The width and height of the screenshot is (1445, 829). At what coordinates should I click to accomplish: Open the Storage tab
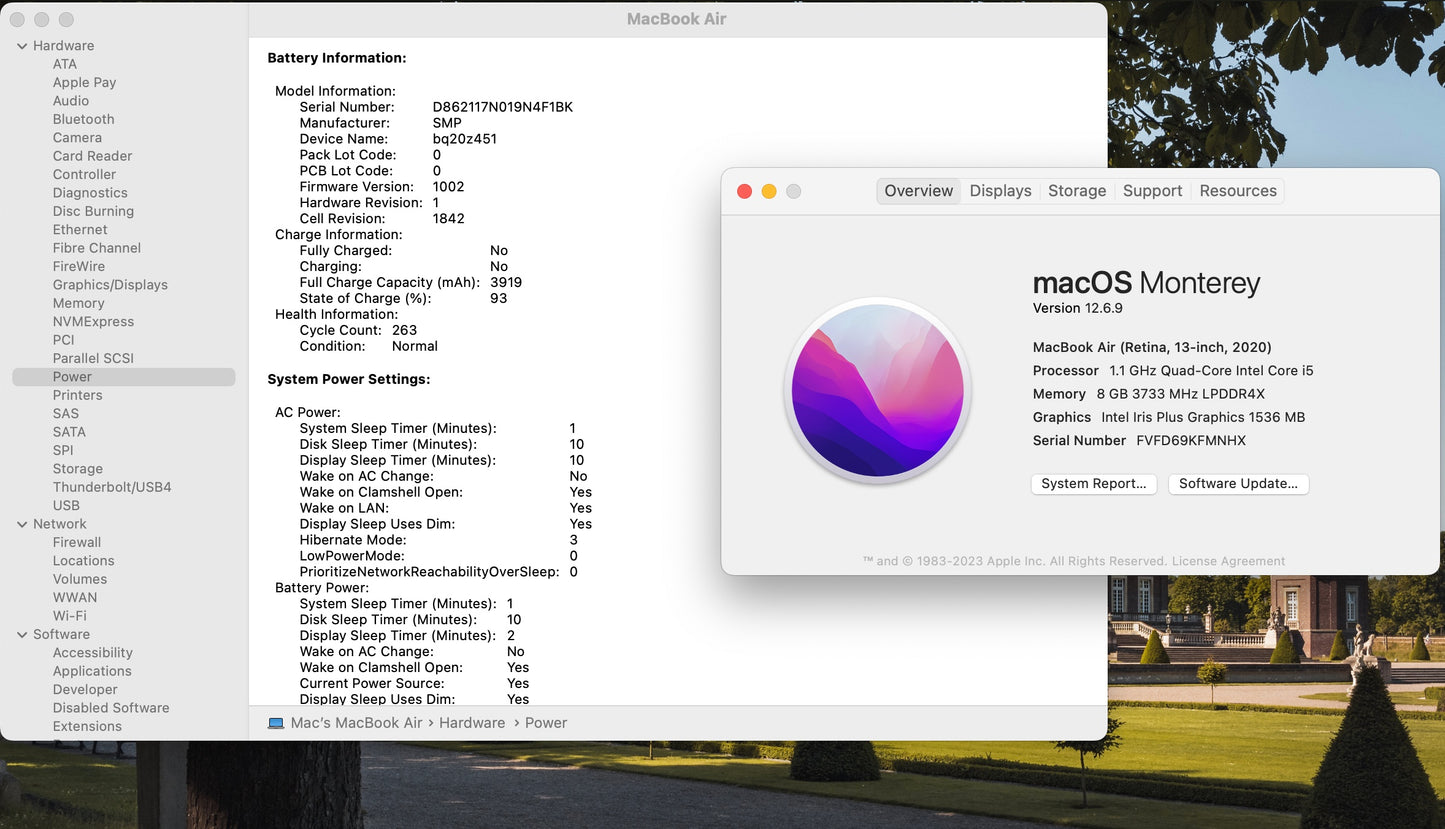(1077, 191)
